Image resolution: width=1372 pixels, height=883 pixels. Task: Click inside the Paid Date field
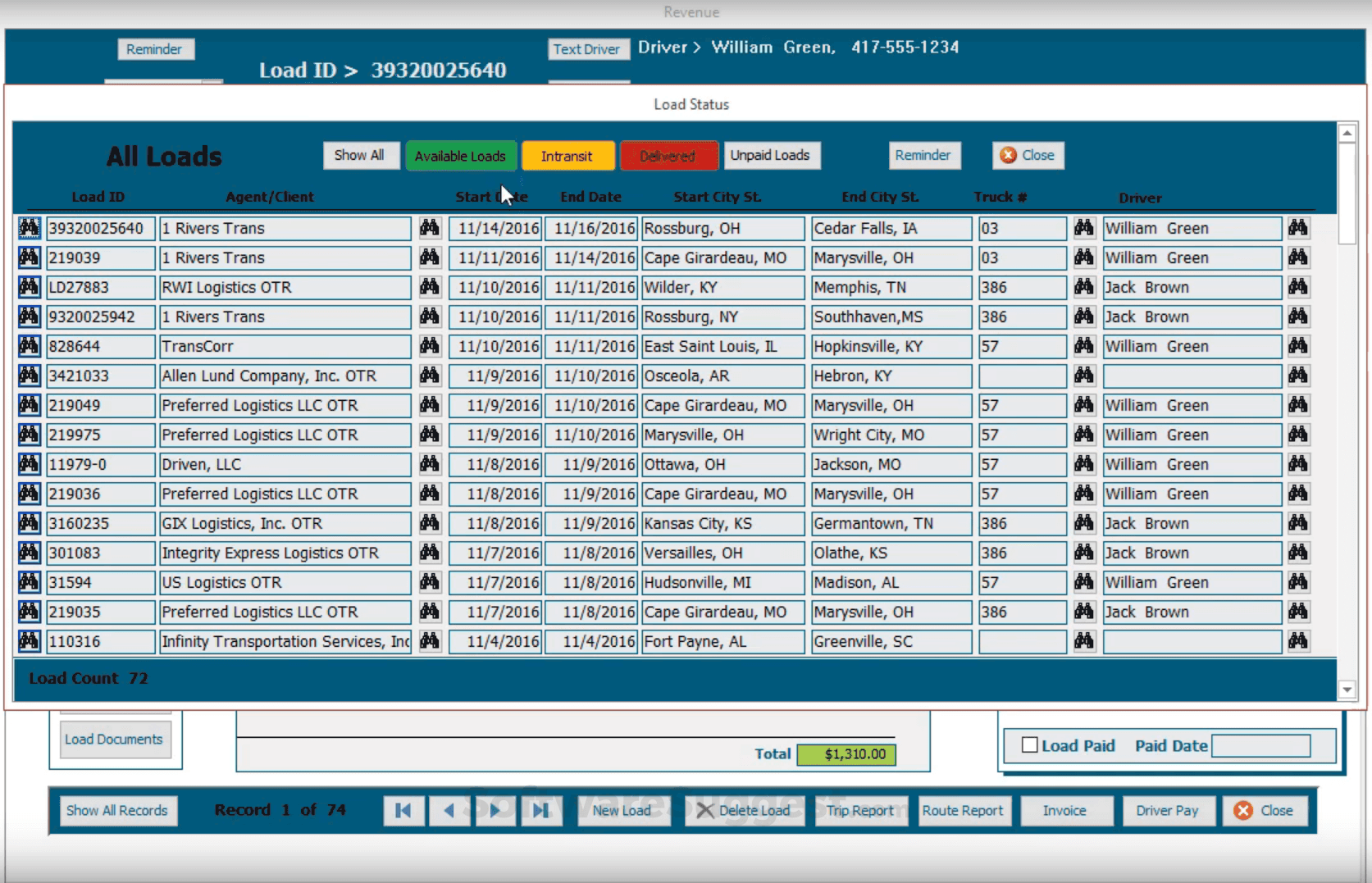pos(1263,746)
